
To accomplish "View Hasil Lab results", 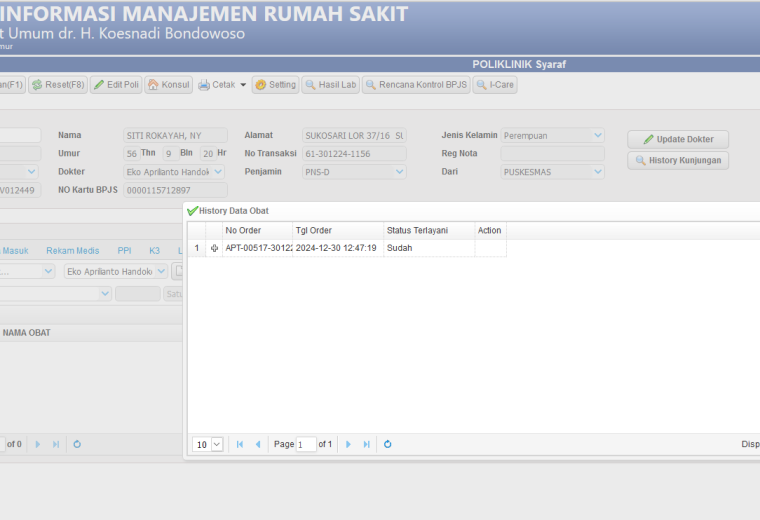I will (331, 85).
